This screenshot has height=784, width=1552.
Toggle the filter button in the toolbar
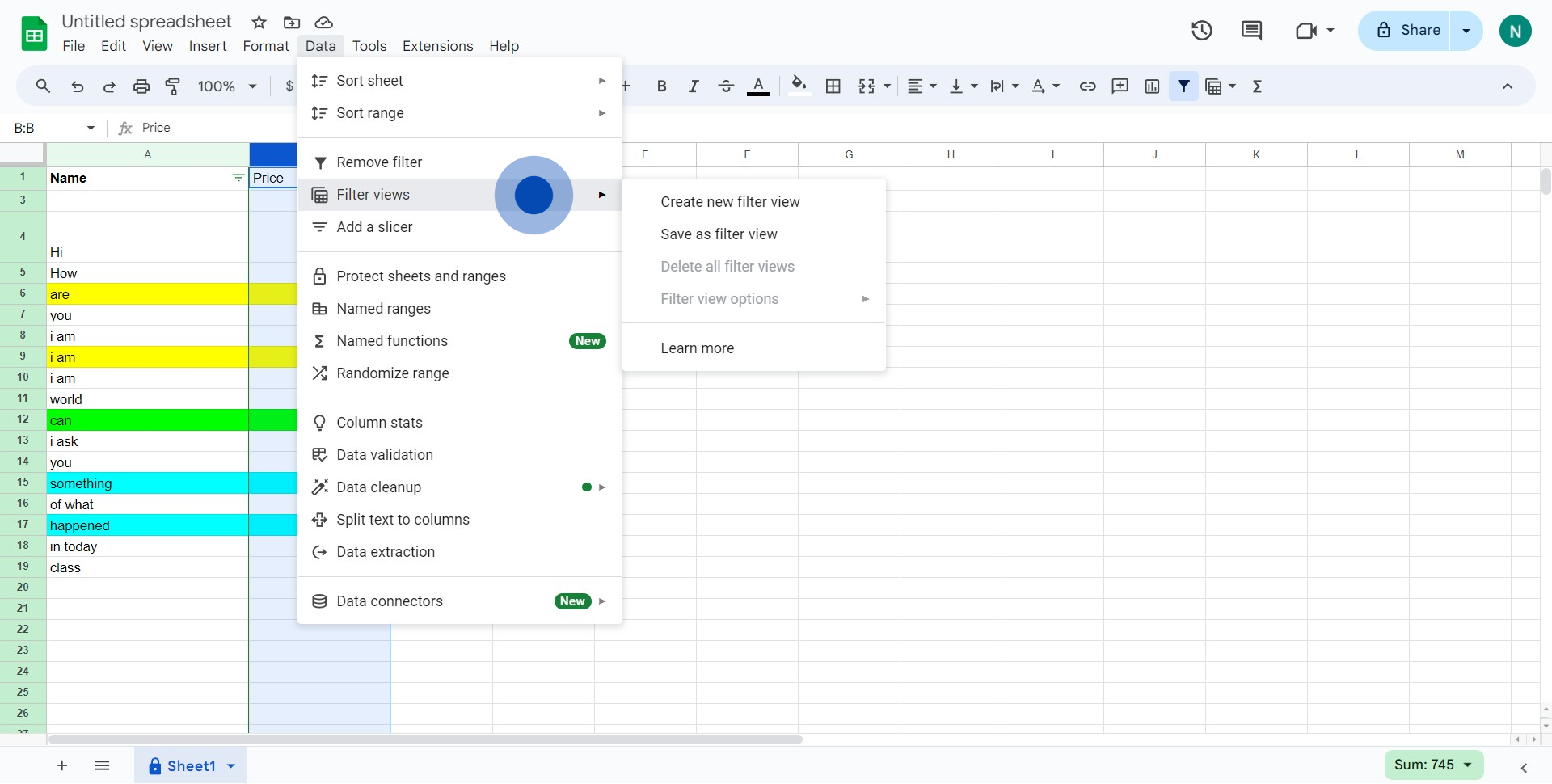point(1183,86)
